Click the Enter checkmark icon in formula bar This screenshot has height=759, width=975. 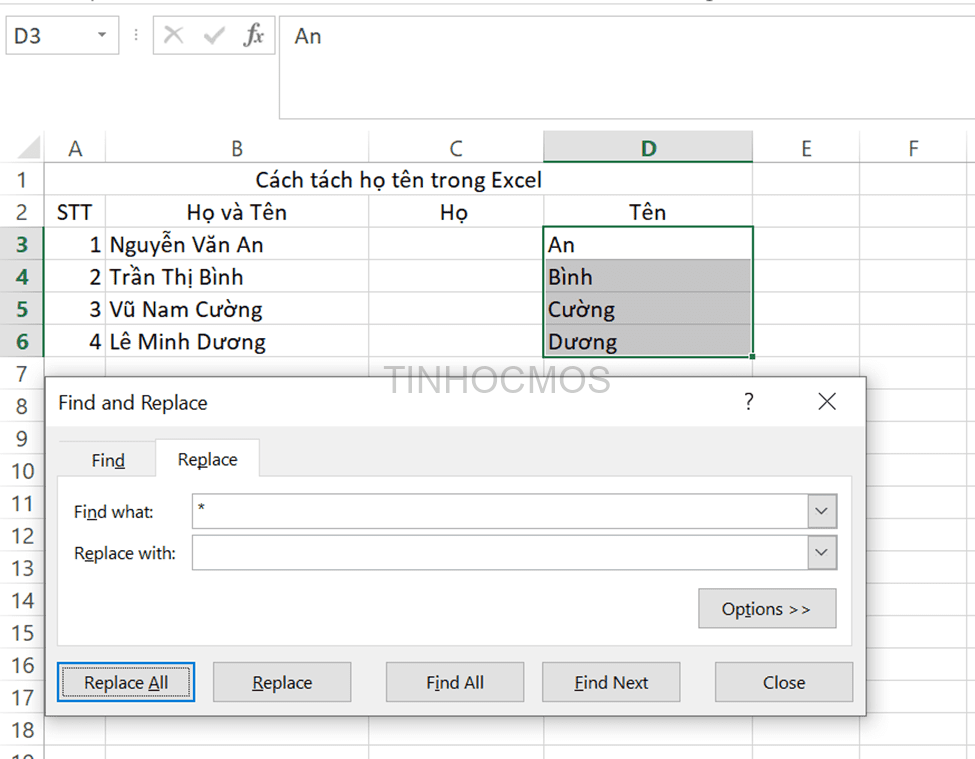[214, 35]
